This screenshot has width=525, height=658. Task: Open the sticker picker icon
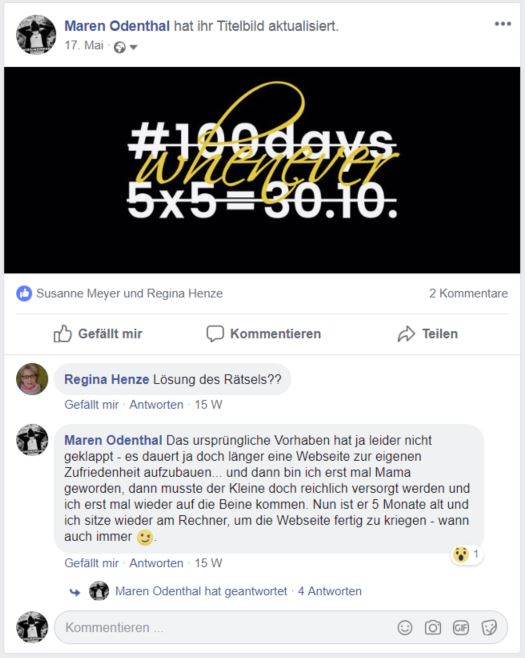pos(489,627)
